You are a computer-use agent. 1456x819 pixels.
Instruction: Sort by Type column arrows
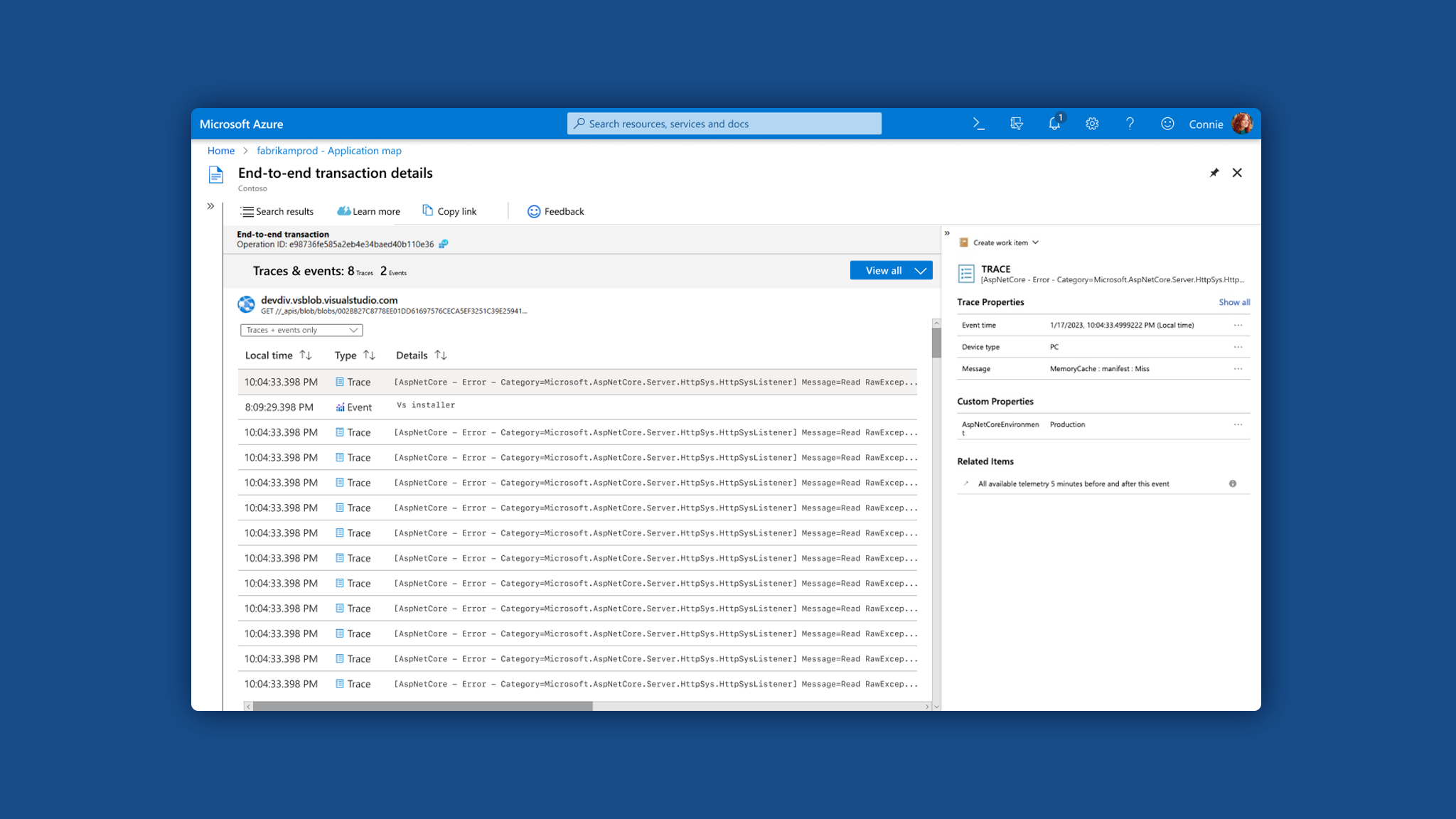[369, 355]
